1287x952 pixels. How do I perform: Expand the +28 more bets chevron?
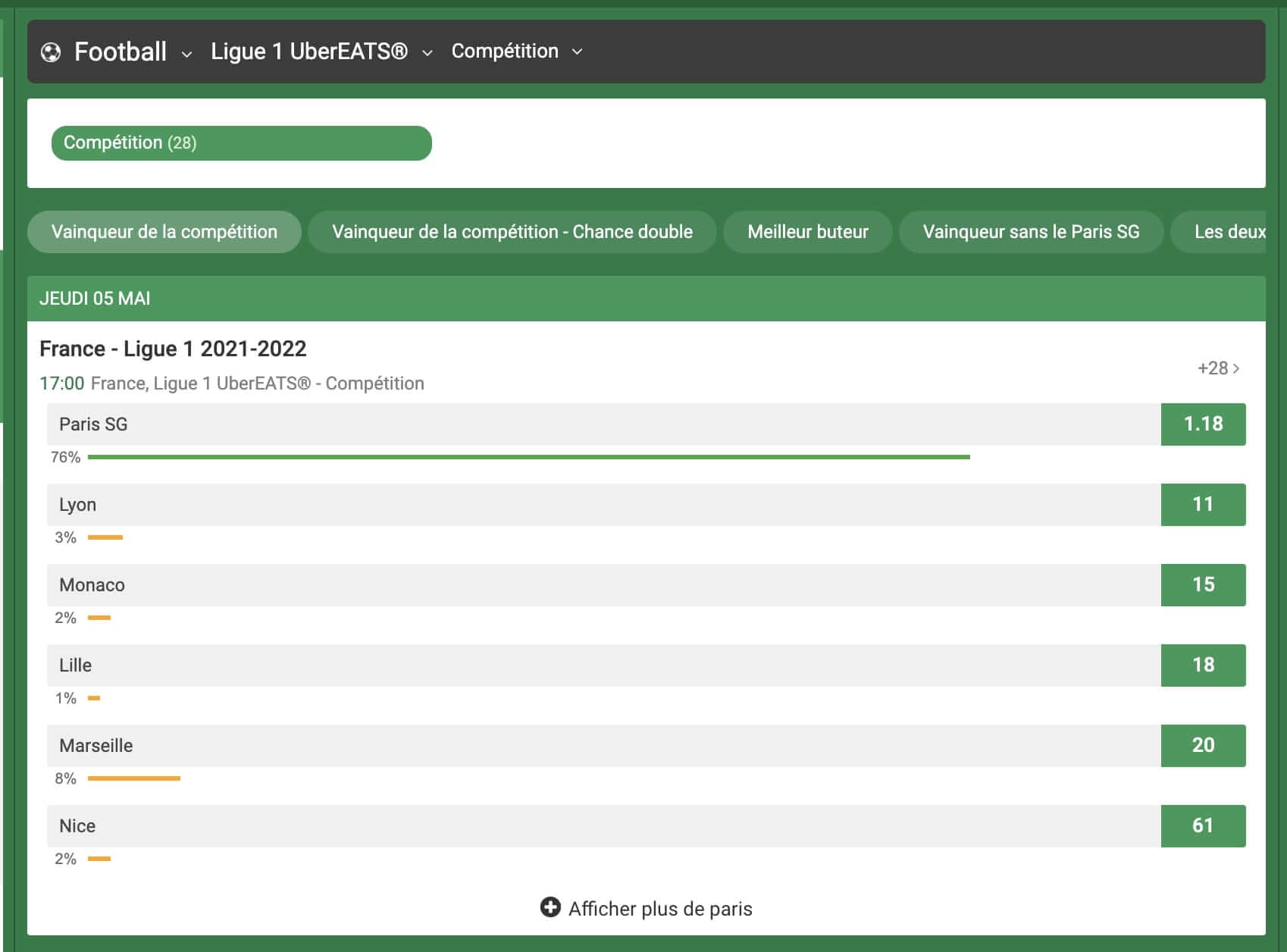[x=1218, y=368]
